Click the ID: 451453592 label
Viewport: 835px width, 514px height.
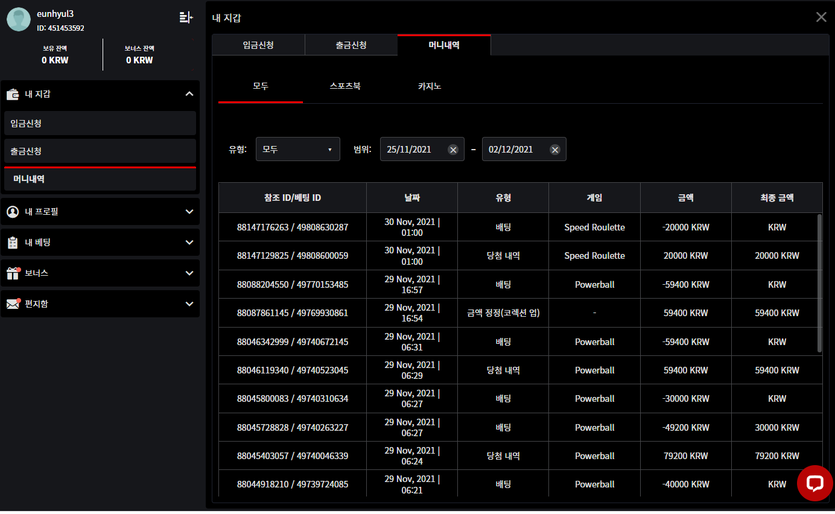pyautogui.click(x=61, y=28)
